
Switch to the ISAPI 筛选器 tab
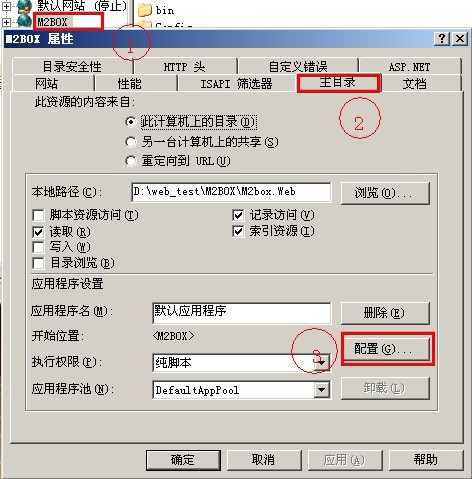(x=236, y=83)
